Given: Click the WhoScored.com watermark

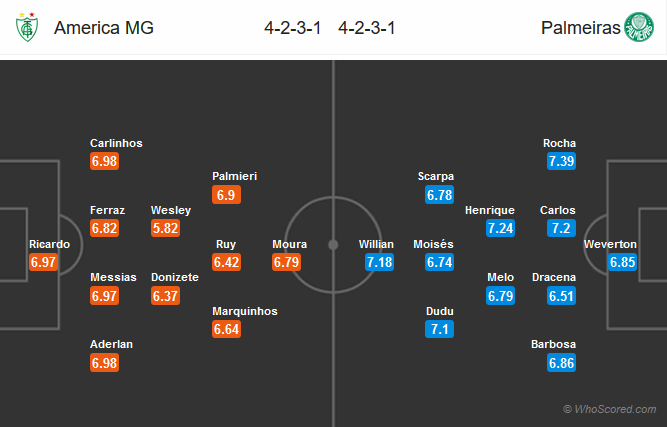Looking at the screenshot, I should point(610,409).
